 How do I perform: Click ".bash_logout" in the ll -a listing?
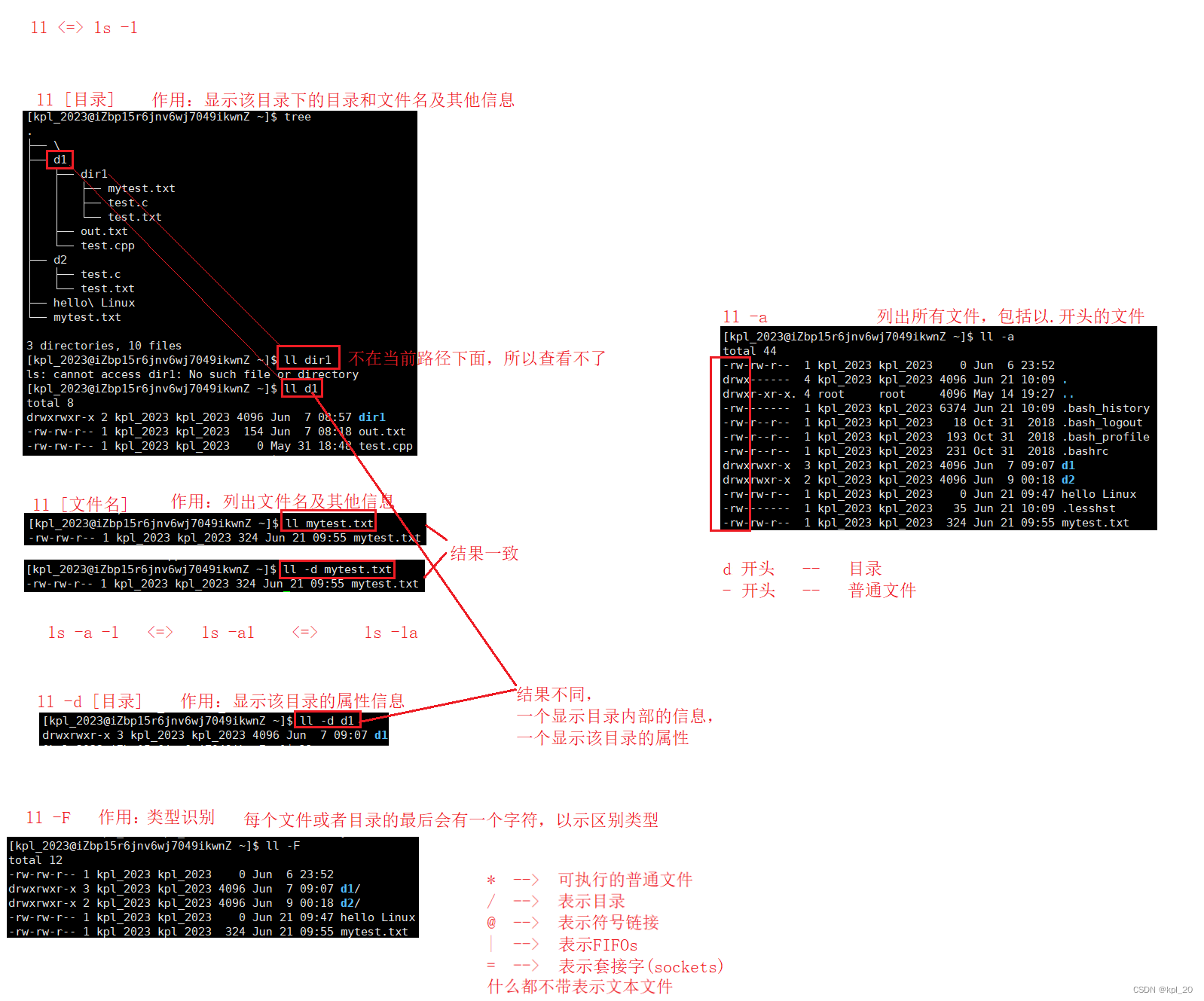pos(1102,423)
